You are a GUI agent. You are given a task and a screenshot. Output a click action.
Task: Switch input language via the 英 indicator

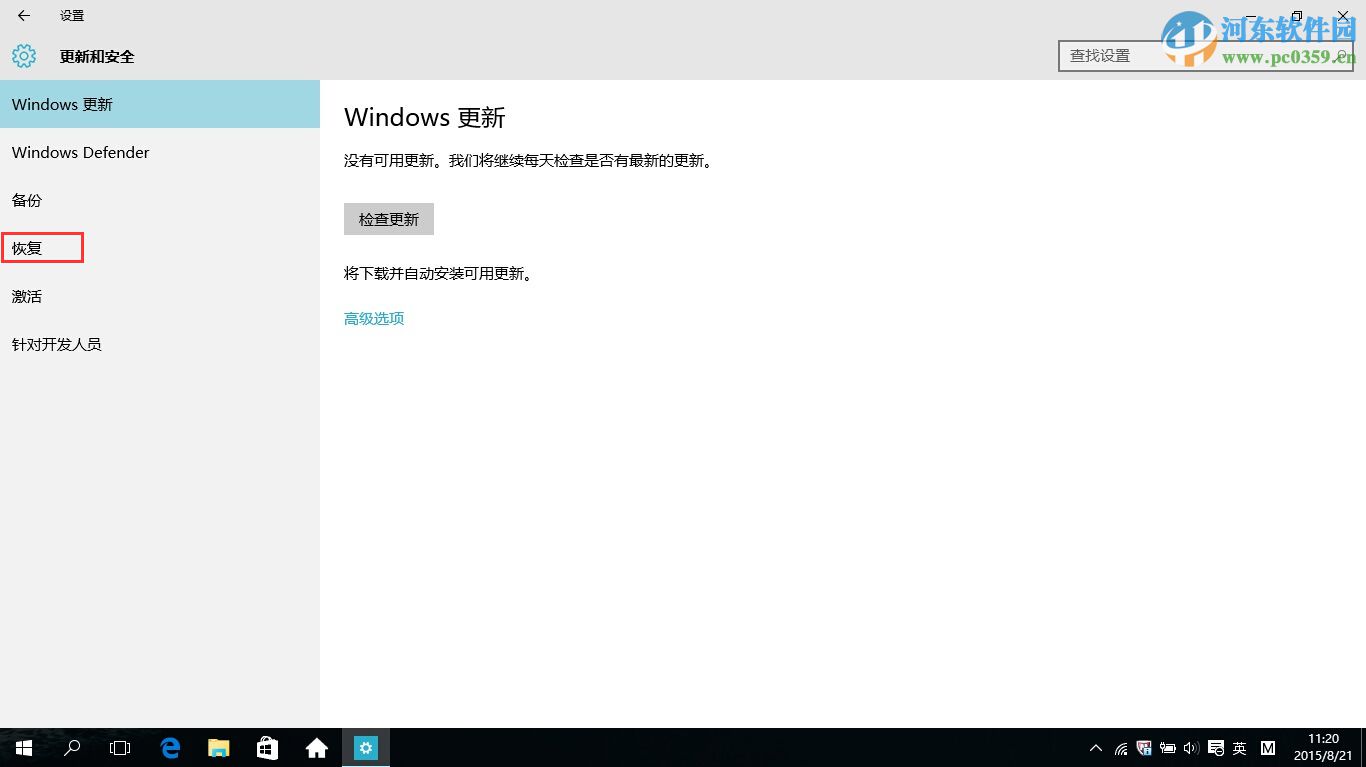click(x=1239, y=747)
